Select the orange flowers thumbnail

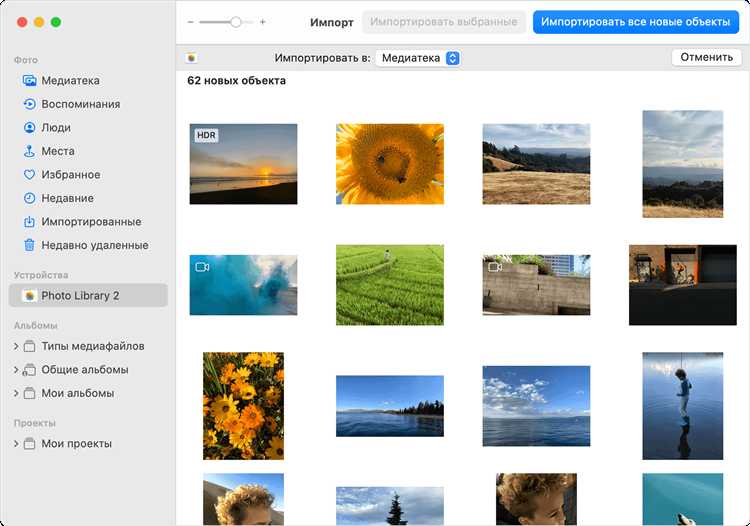coord(243,406)
